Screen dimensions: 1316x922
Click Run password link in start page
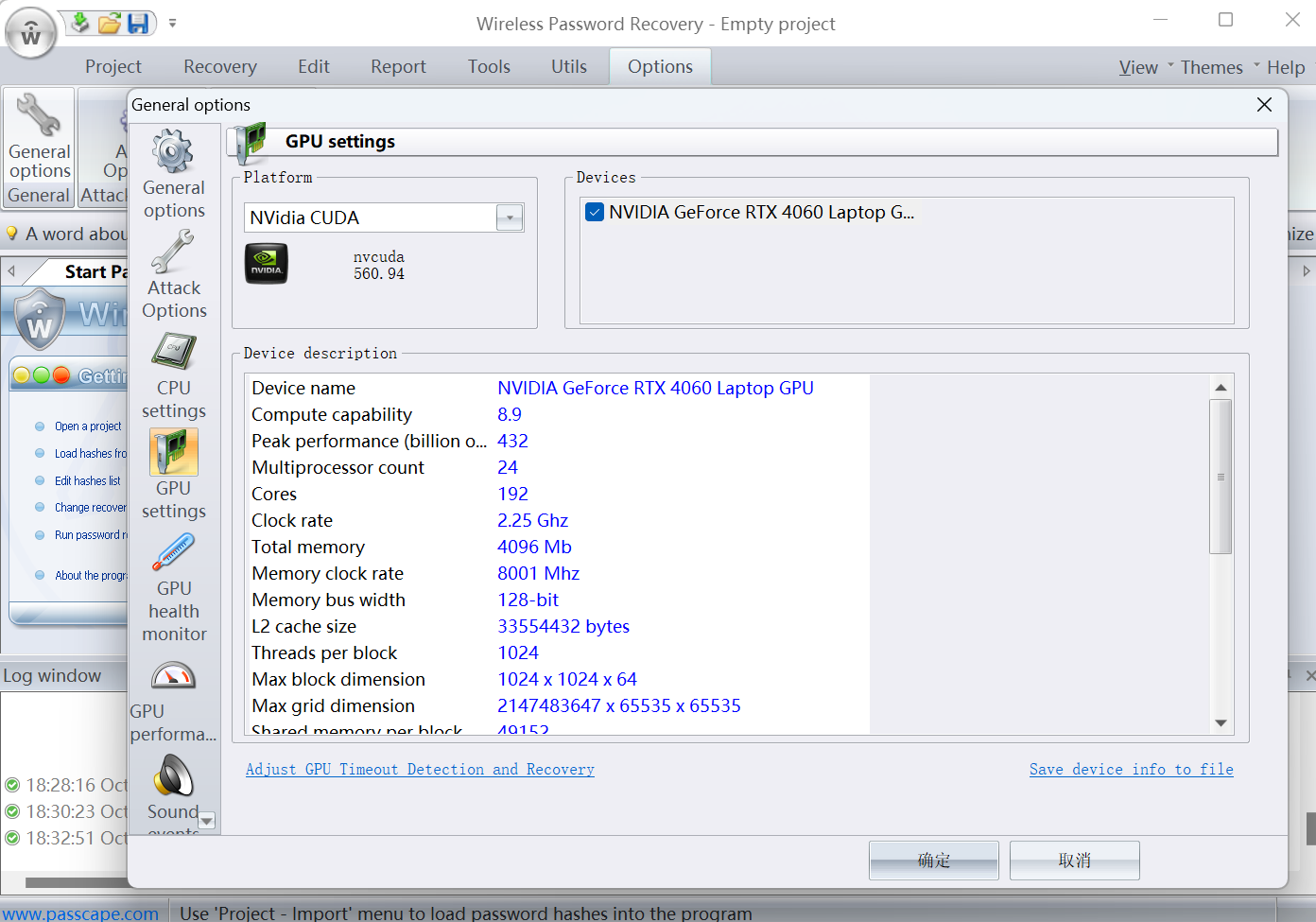tap(91, 535)
